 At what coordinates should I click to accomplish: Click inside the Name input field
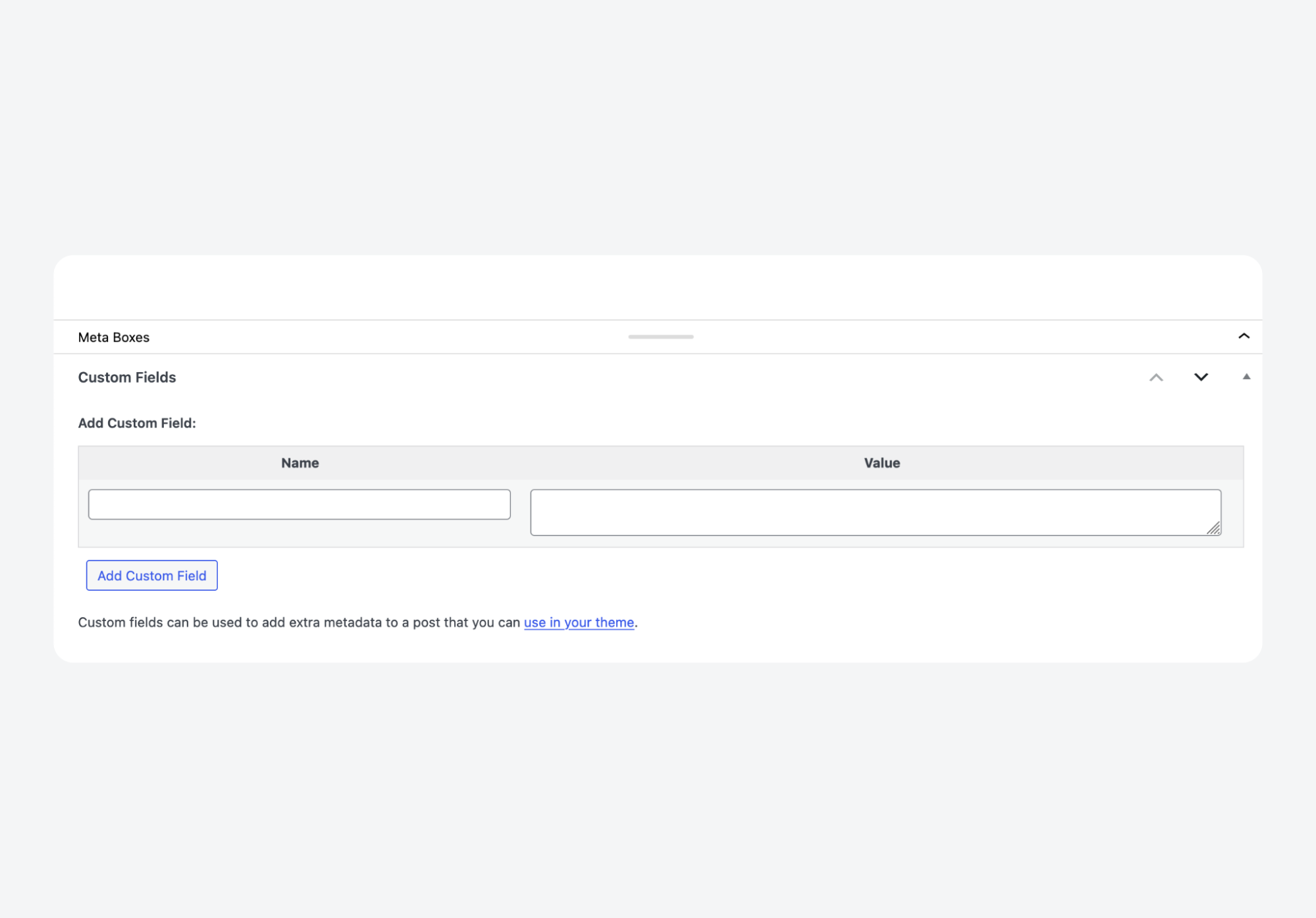(x=300, y=504)
